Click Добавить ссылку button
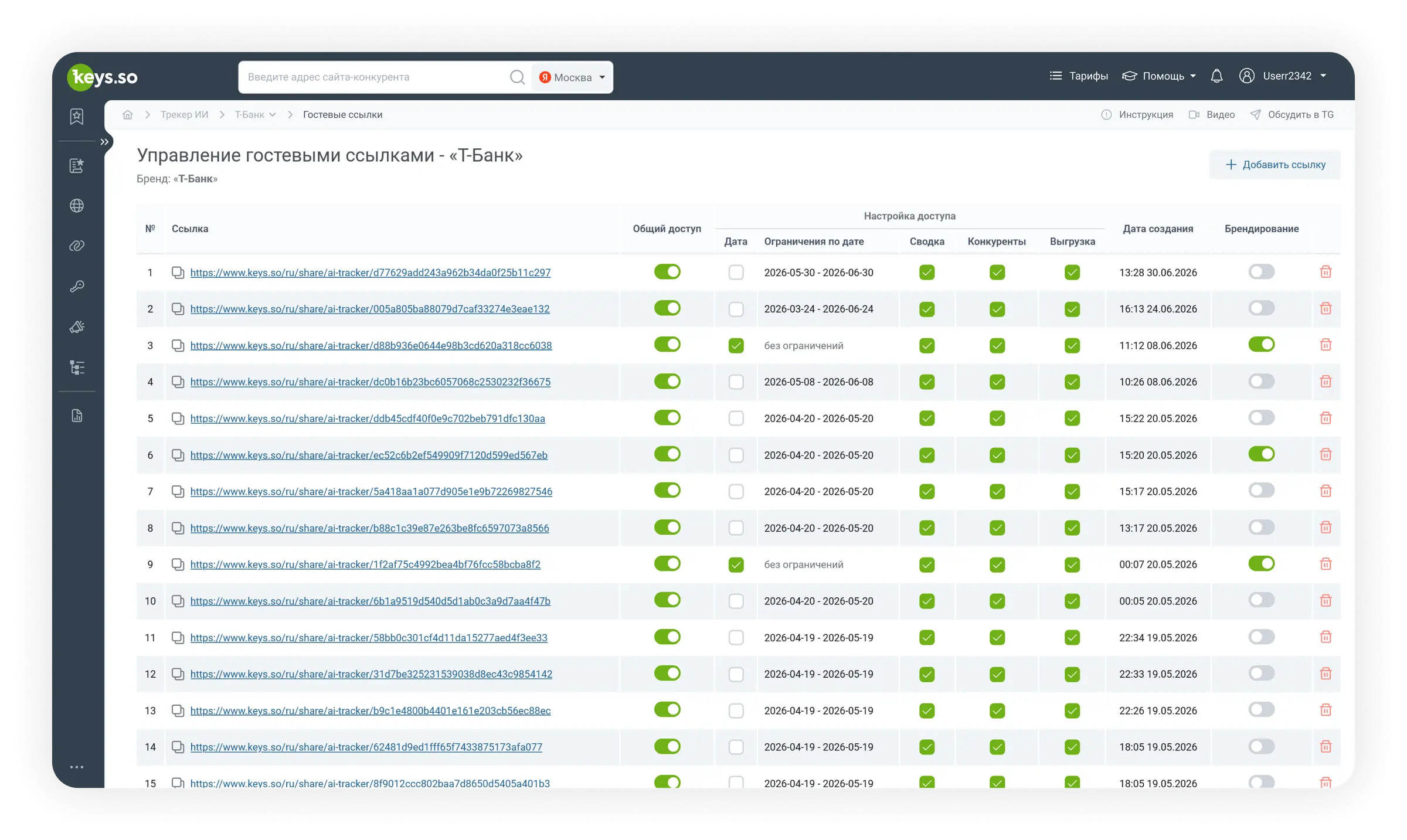This screenshot has height=840, width=1407. [1275, 165]
